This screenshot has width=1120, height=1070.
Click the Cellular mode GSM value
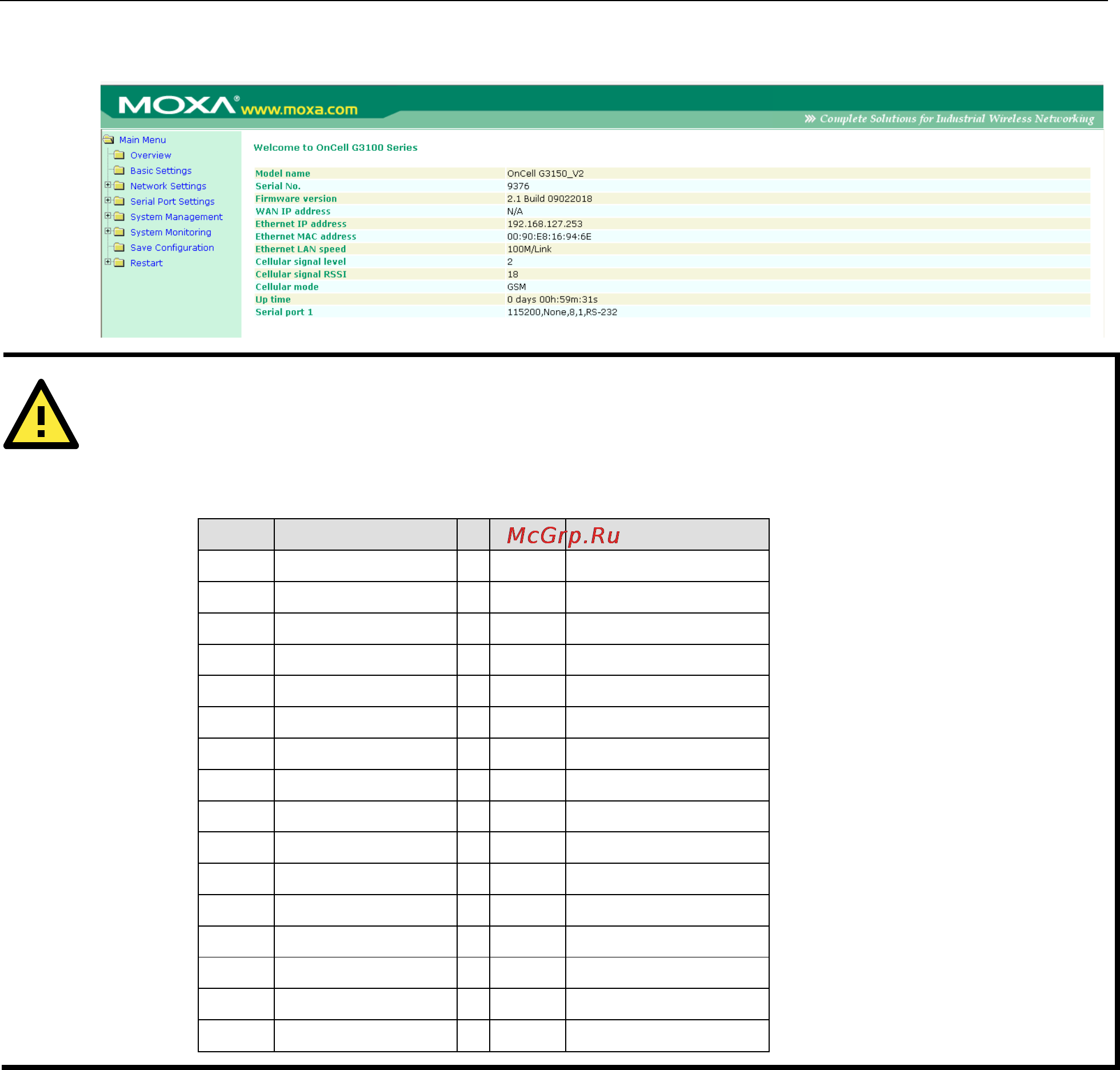click(x=517, y=287)
